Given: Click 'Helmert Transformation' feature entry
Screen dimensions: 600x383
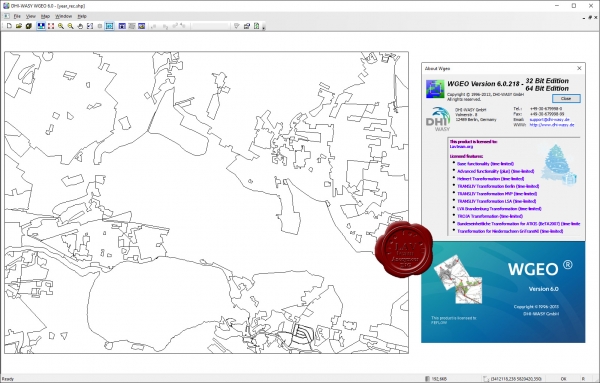Looking at the screenshot, I should [490, 178].
